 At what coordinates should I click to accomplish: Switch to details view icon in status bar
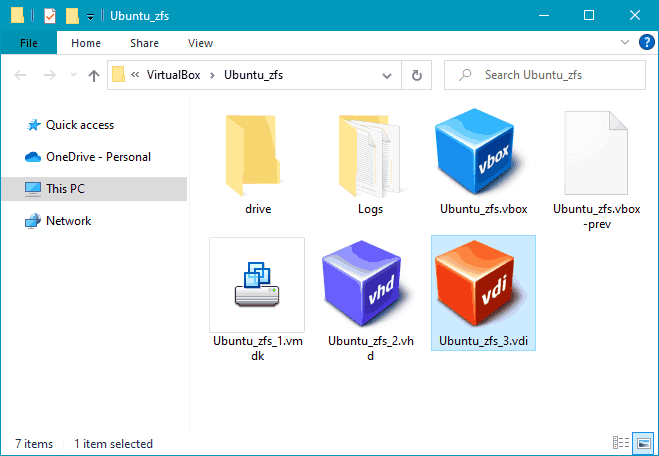pos(621,443)
